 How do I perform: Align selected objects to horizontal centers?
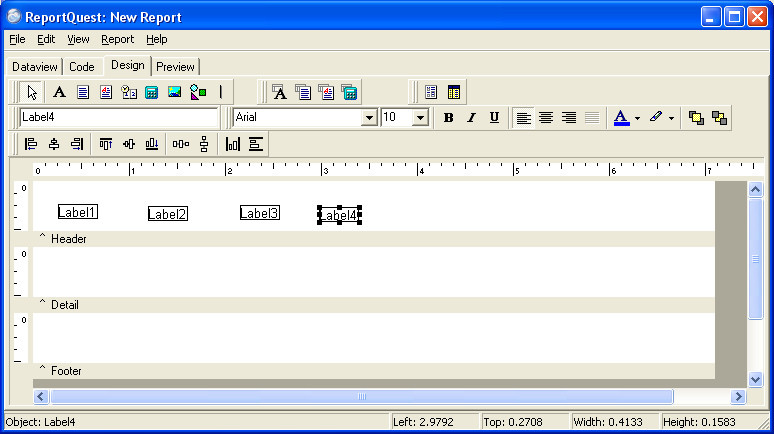54,144
